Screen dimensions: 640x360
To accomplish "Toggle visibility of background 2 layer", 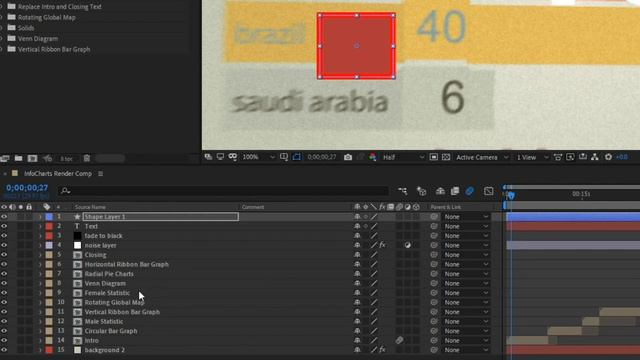I will pos(4,350).
